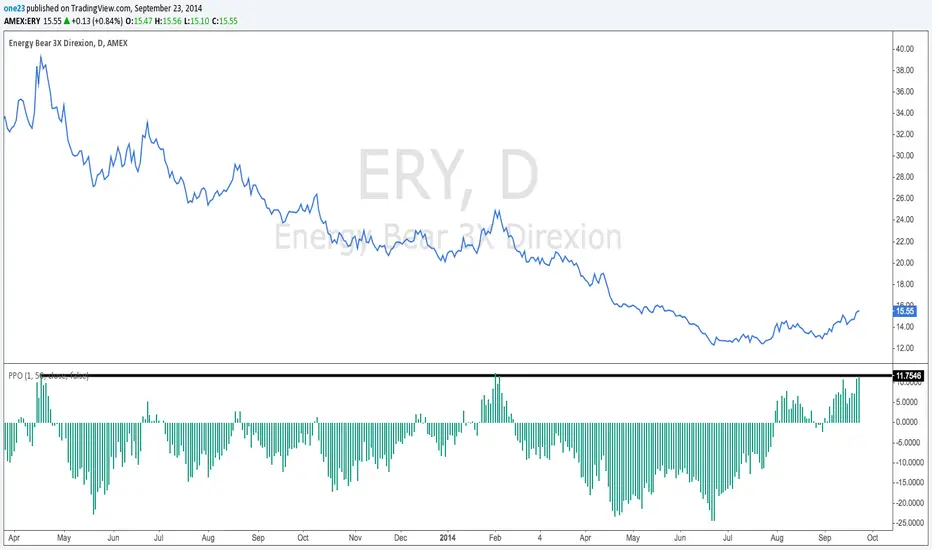Click the Apr label at timeline start
The image size is (932, 550).
tap(14, 538)
